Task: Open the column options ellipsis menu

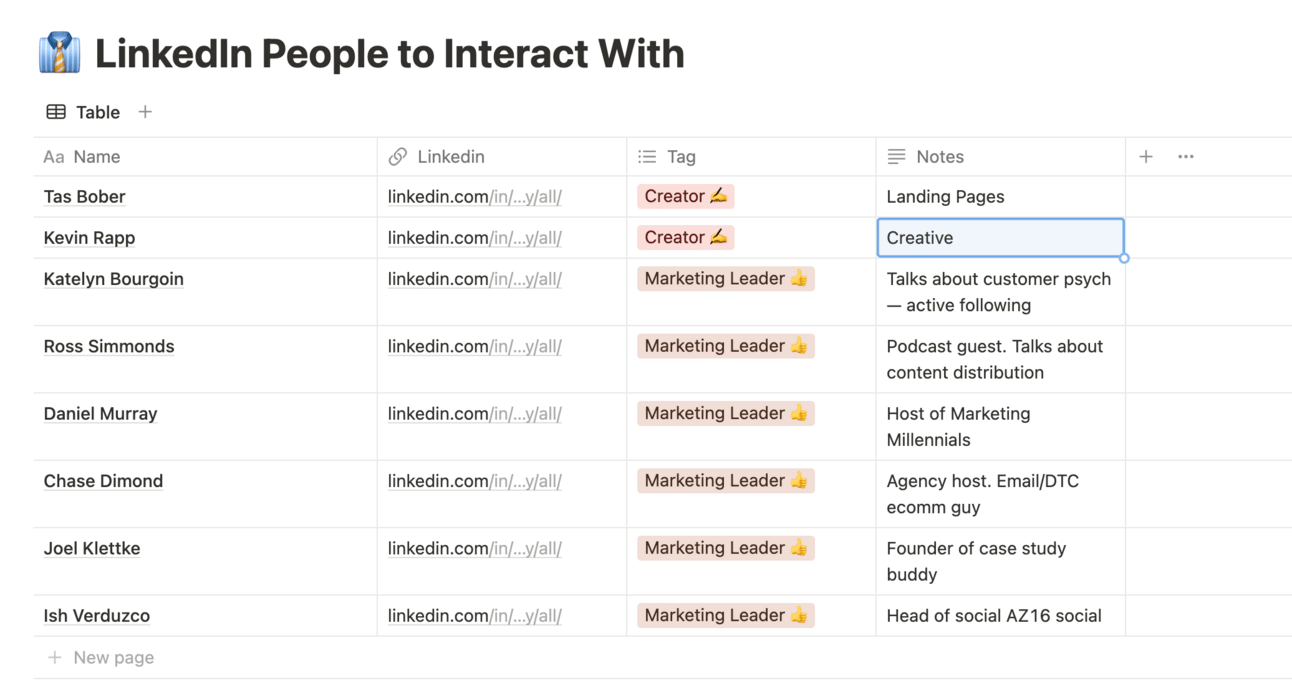Action: pyautogui.click(x=1186, y=157)
